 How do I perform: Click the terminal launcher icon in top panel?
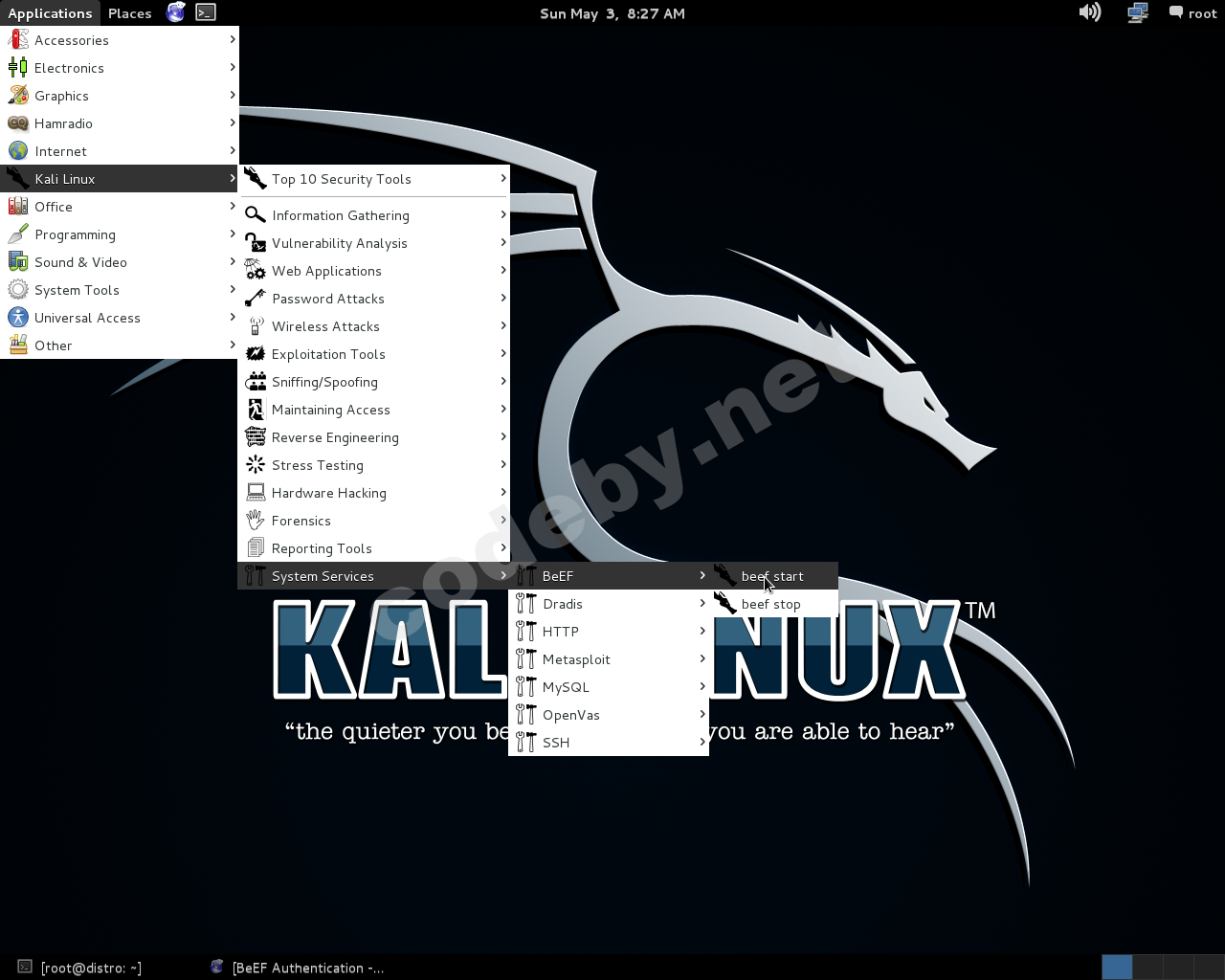(206, 12)
